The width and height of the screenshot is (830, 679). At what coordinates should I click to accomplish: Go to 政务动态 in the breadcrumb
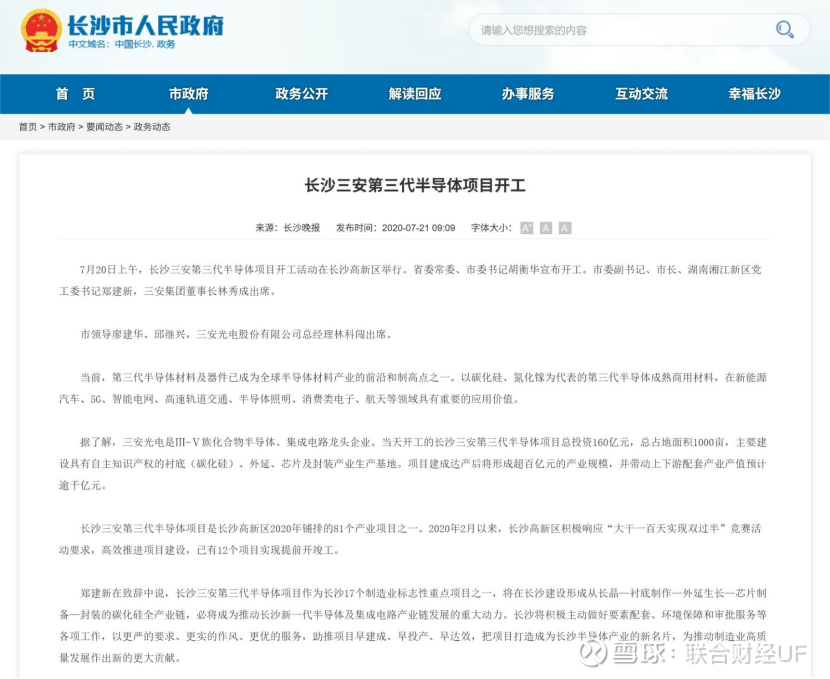click(152, 127)
